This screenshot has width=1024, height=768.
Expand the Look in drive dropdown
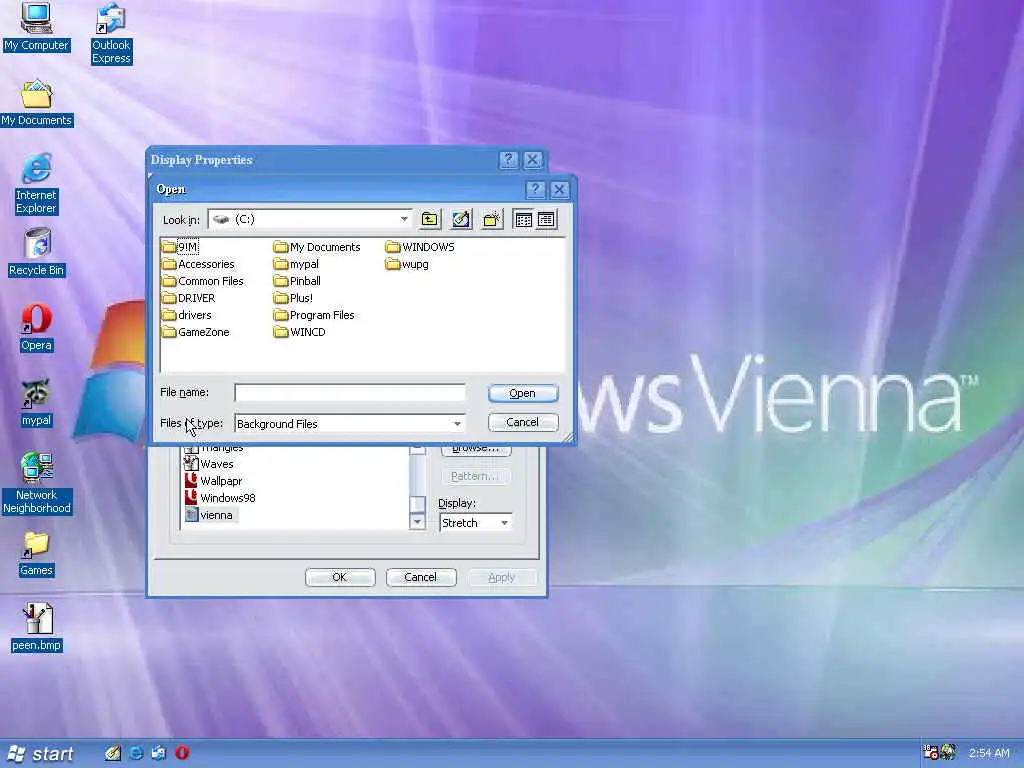pos(404,219)
